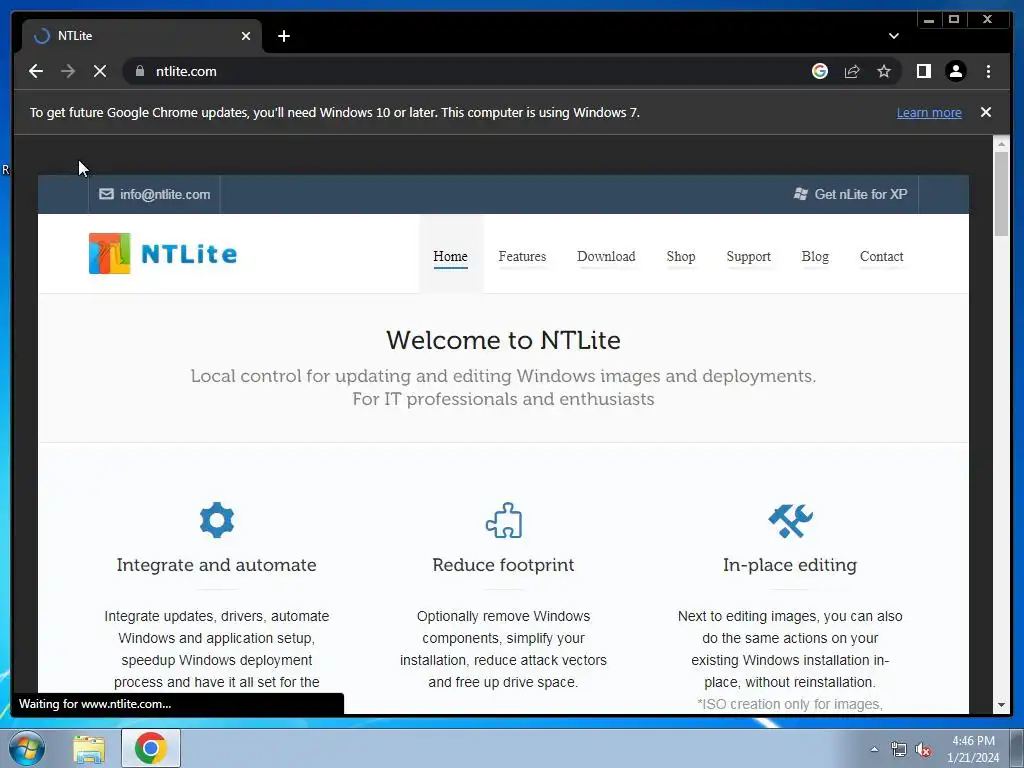Click the Integrate and automate heading
The image size is (1024, 768).
click(216, 565)
